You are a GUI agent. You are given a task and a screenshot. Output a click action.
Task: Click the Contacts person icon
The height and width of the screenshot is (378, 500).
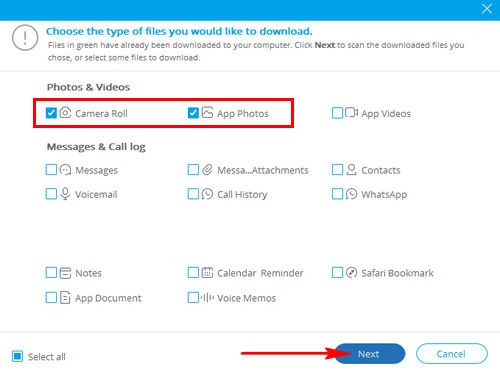pyautogui.click(x=351, y=170)
